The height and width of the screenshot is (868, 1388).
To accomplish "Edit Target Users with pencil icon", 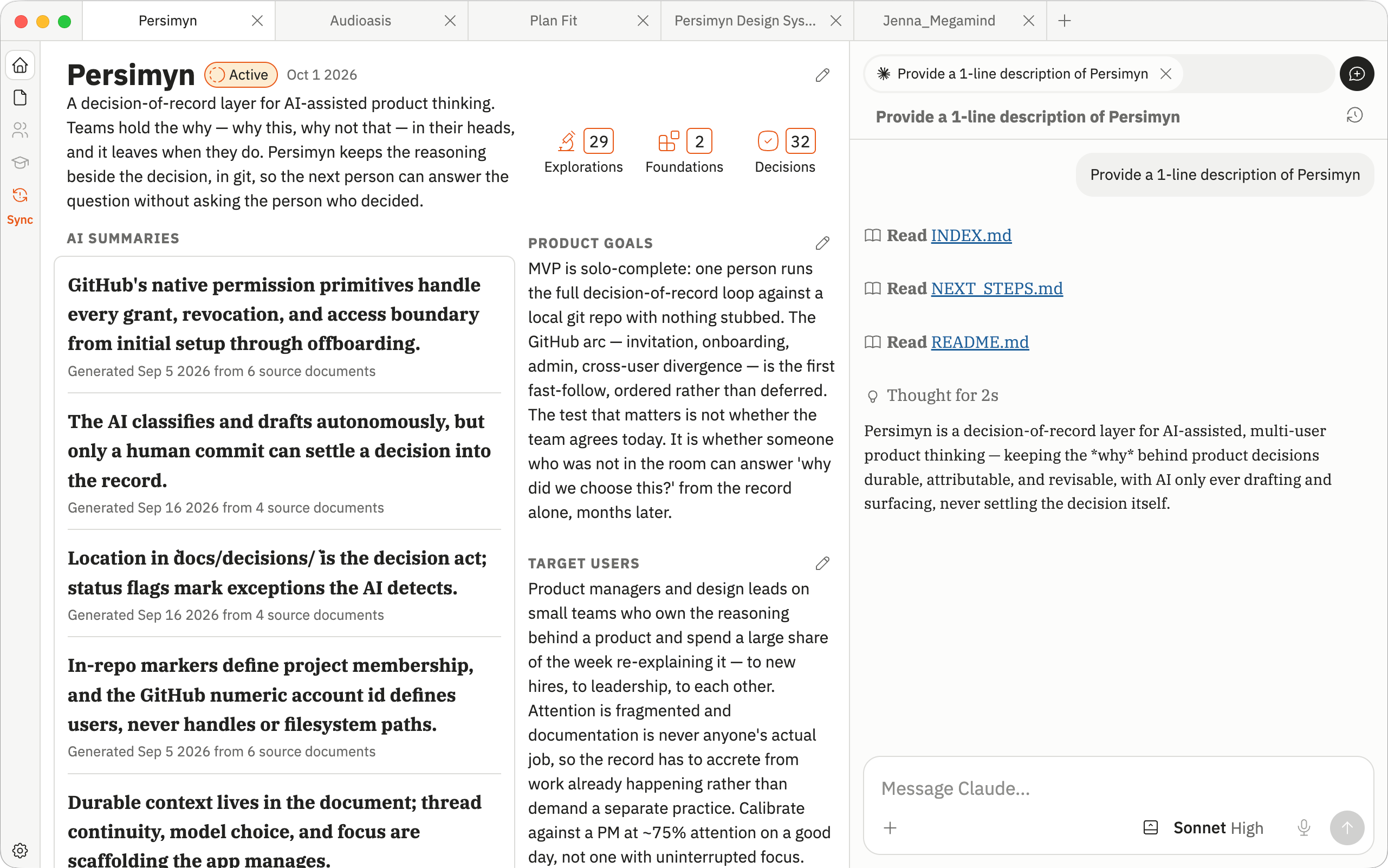I will [822, 563].
